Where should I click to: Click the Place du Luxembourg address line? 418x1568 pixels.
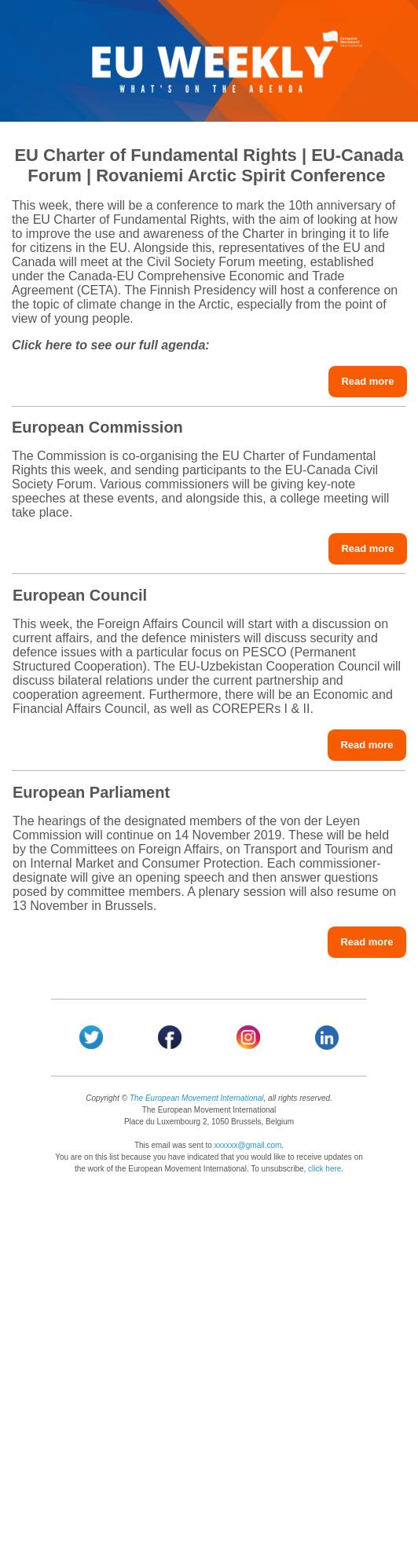click(x=209, y=1122)
